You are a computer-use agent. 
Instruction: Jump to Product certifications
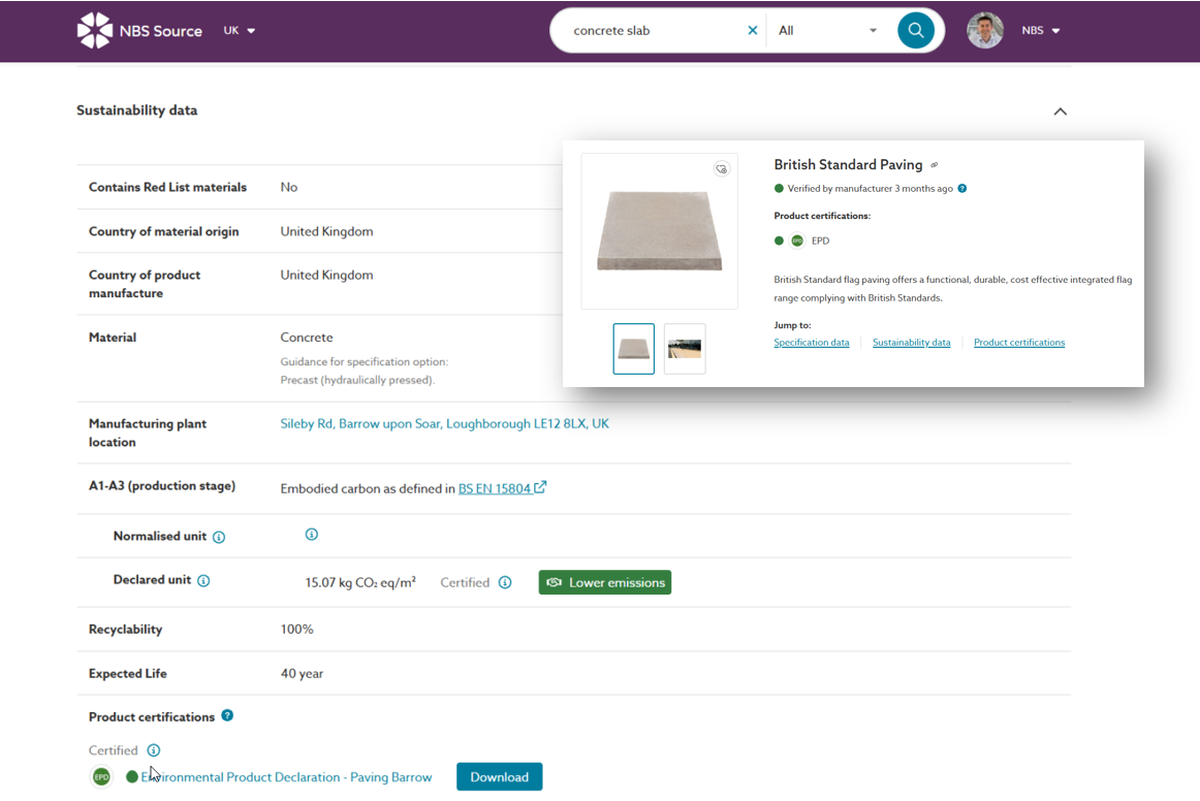click(1019, 343)
